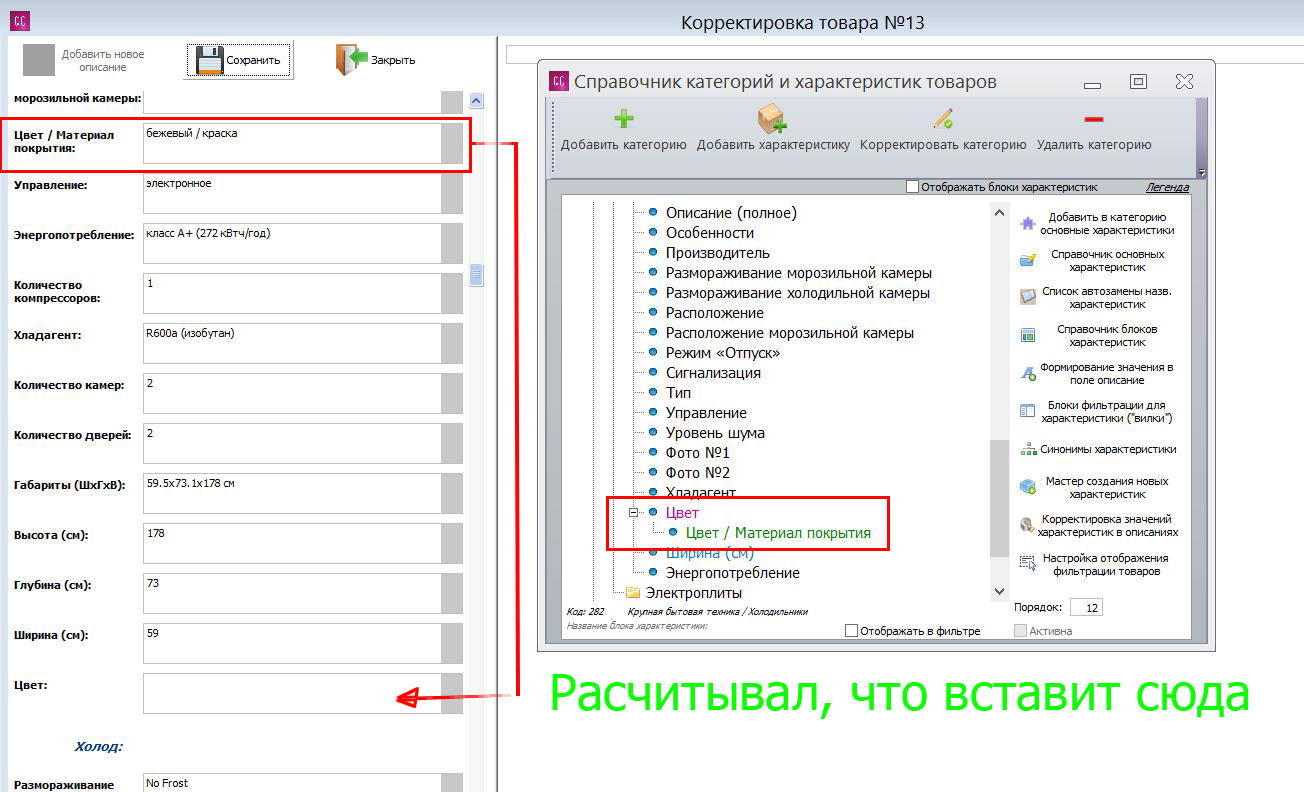The width and height of the screenshot is (1304, 792).
Task: Open the main characteristics reference
Action: (1097, 260)
